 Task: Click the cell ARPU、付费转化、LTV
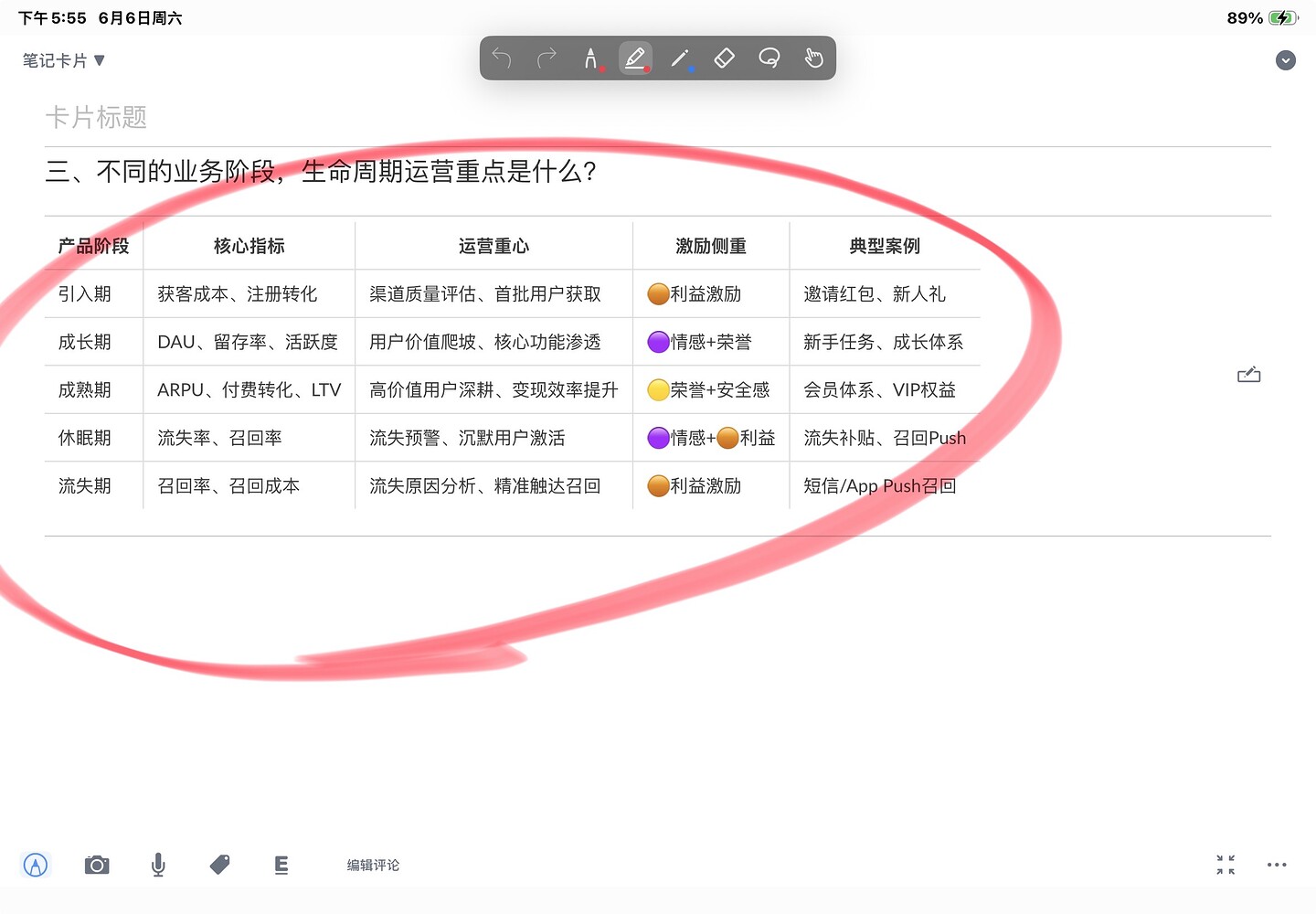coord(249,390)
